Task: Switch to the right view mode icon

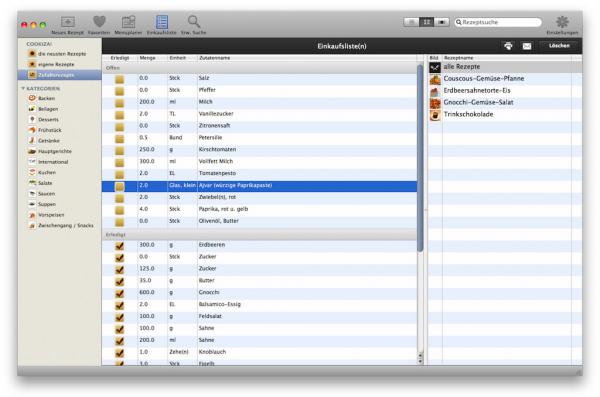Action: point(441,22)
